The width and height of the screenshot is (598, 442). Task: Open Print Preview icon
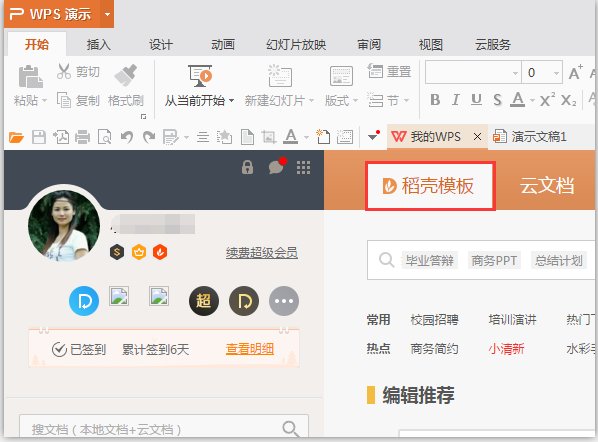104,137
